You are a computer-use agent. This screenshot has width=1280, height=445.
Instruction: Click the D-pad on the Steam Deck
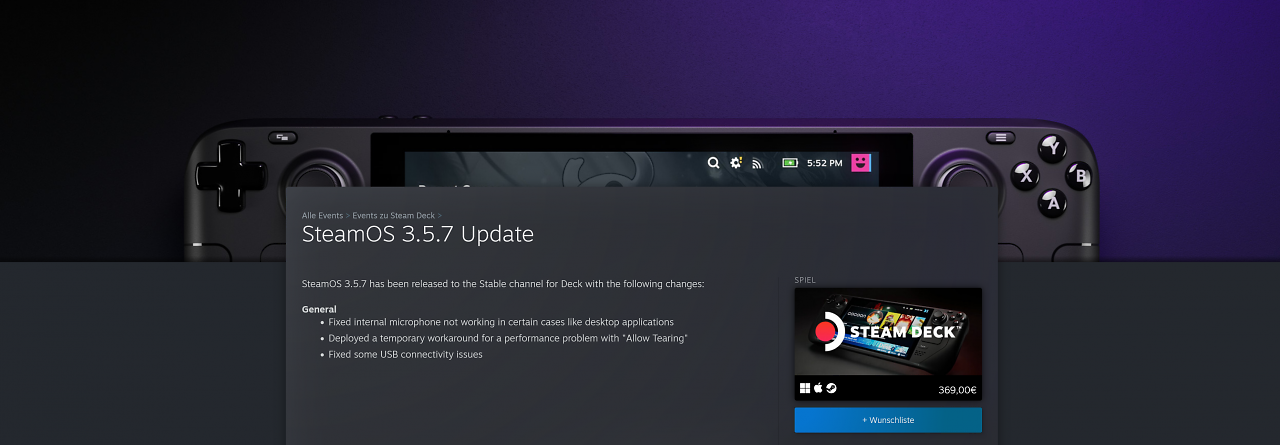[x=231, y=174]
